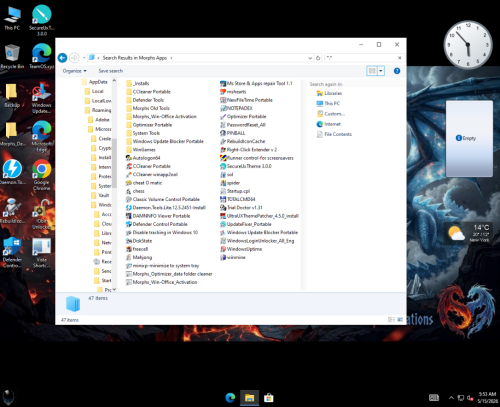Select the Autologon64 file
The image size is (500, 407).
143,158
